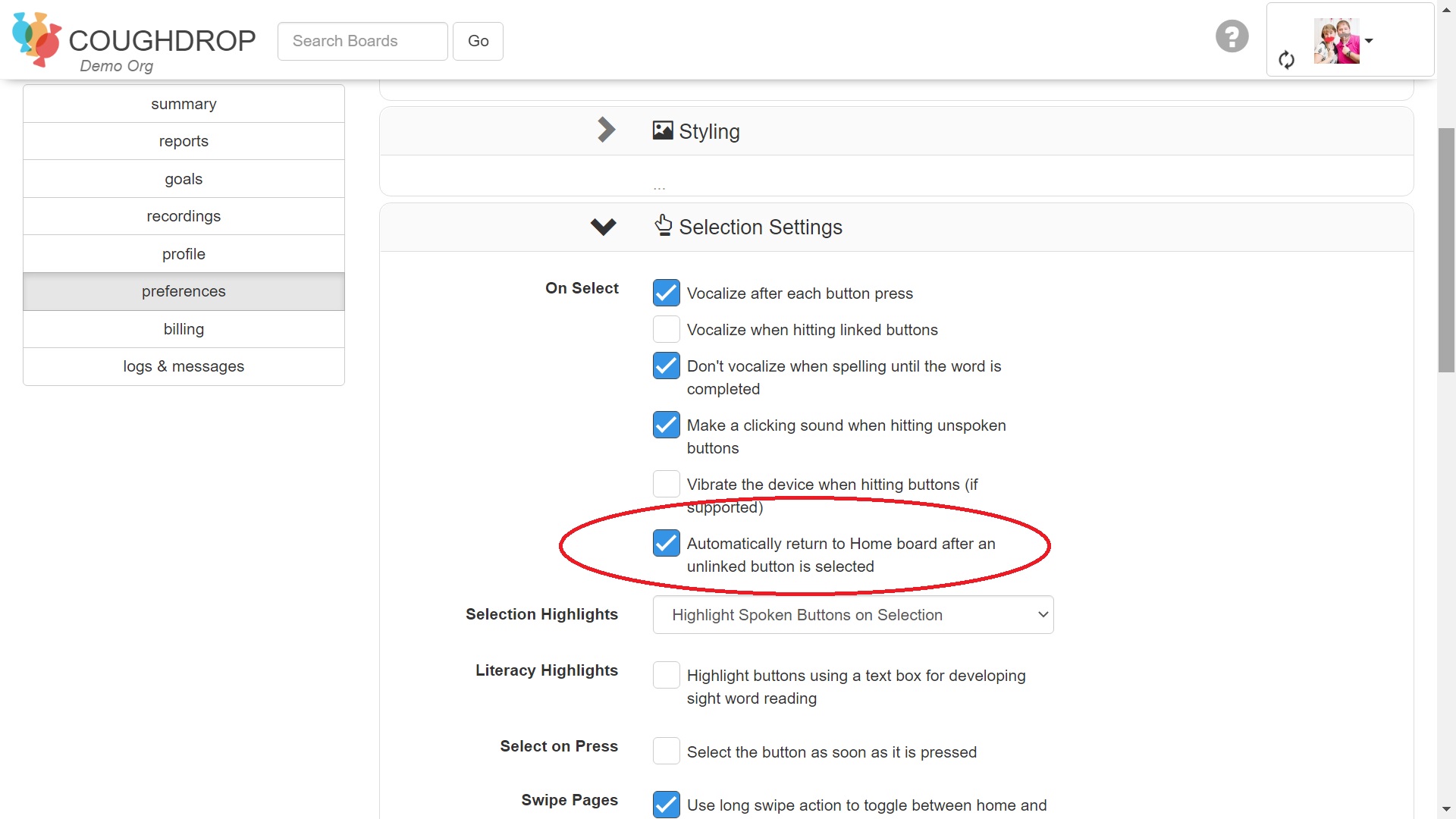Open the Selection Highlights dropdown
The width and height of the screenshot is (1456, 819).
point(853,615)
